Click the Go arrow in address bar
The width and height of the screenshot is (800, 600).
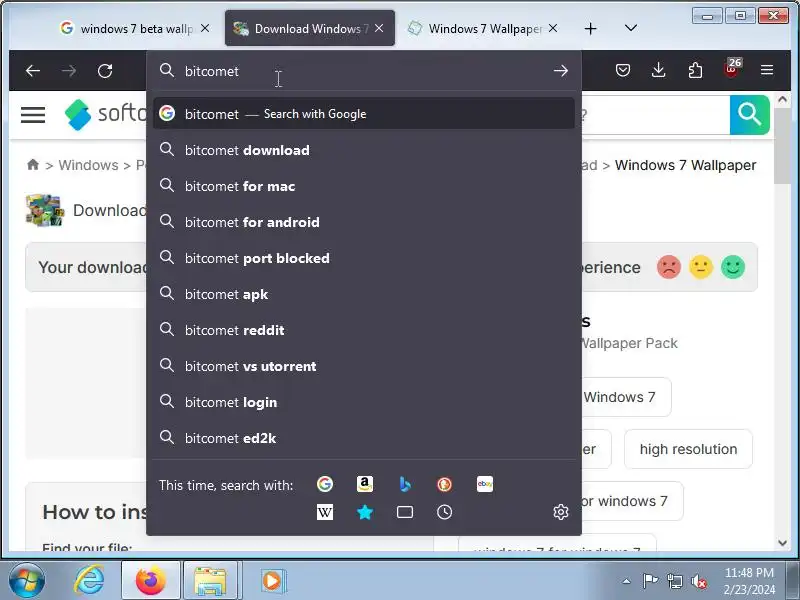point(561,71)
